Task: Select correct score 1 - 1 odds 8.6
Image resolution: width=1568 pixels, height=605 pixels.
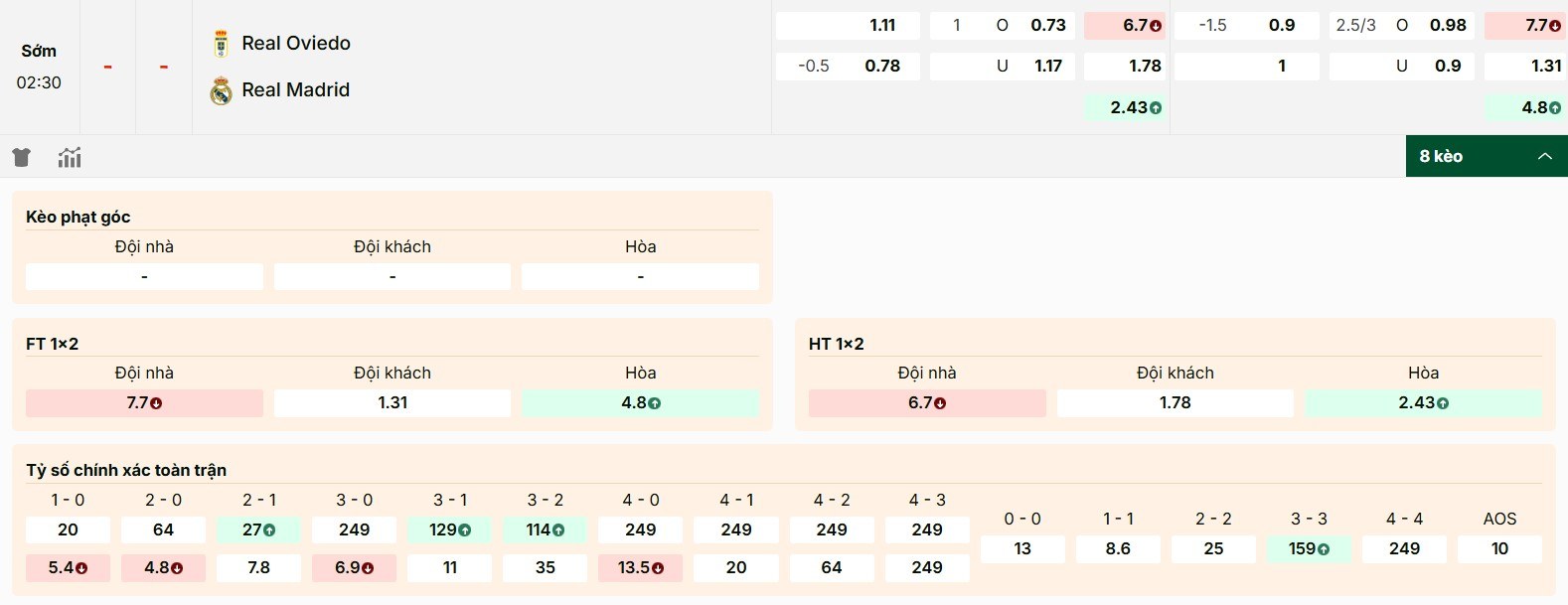Action: [x=1118, y=548]
